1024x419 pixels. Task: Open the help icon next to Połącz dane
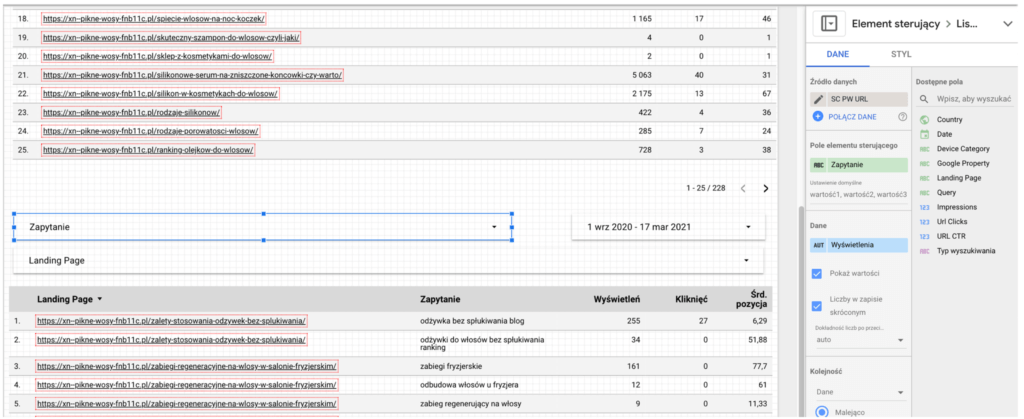(x=902, y=117)
